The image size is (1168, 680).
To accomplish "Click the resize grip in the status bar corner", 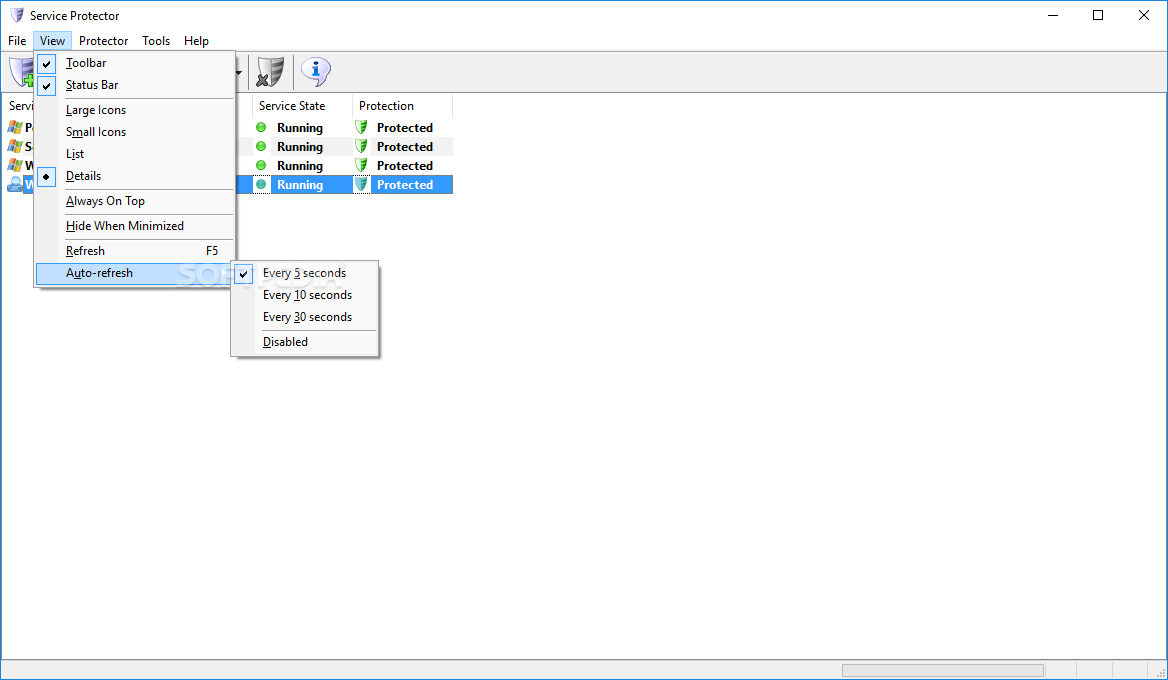I will coord(1160,672).
